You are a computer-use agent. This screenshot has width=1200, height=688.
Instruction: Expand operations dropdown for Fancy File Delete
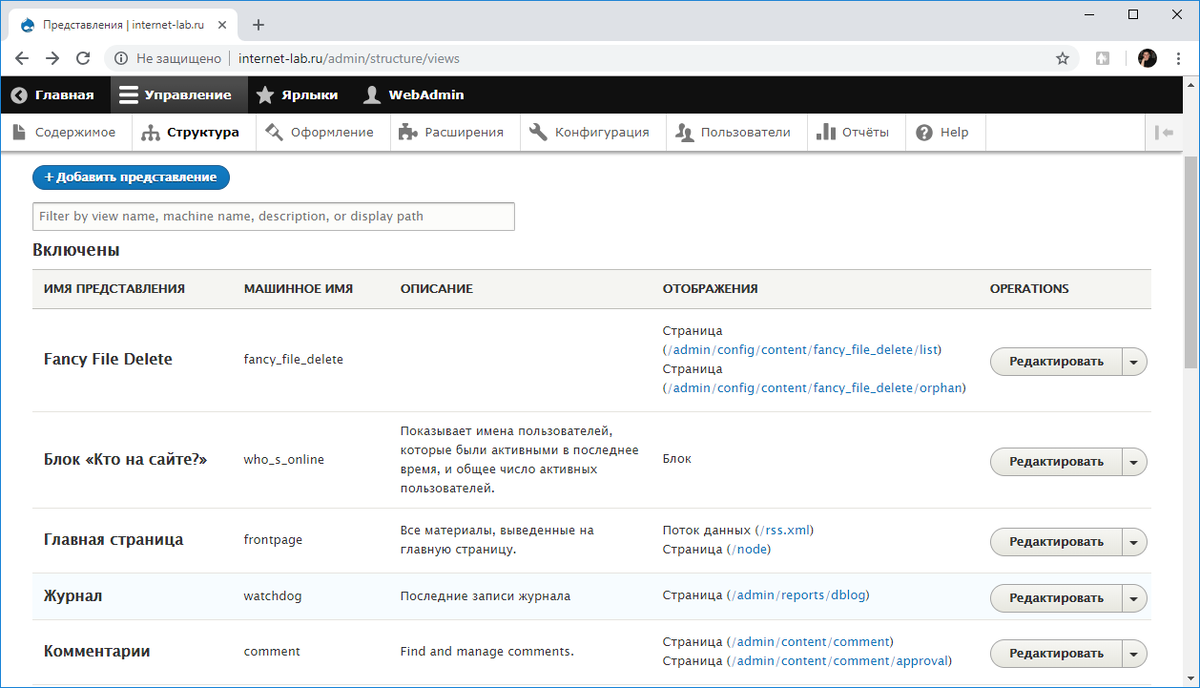pyautogui.click(x=1133, y=362)
